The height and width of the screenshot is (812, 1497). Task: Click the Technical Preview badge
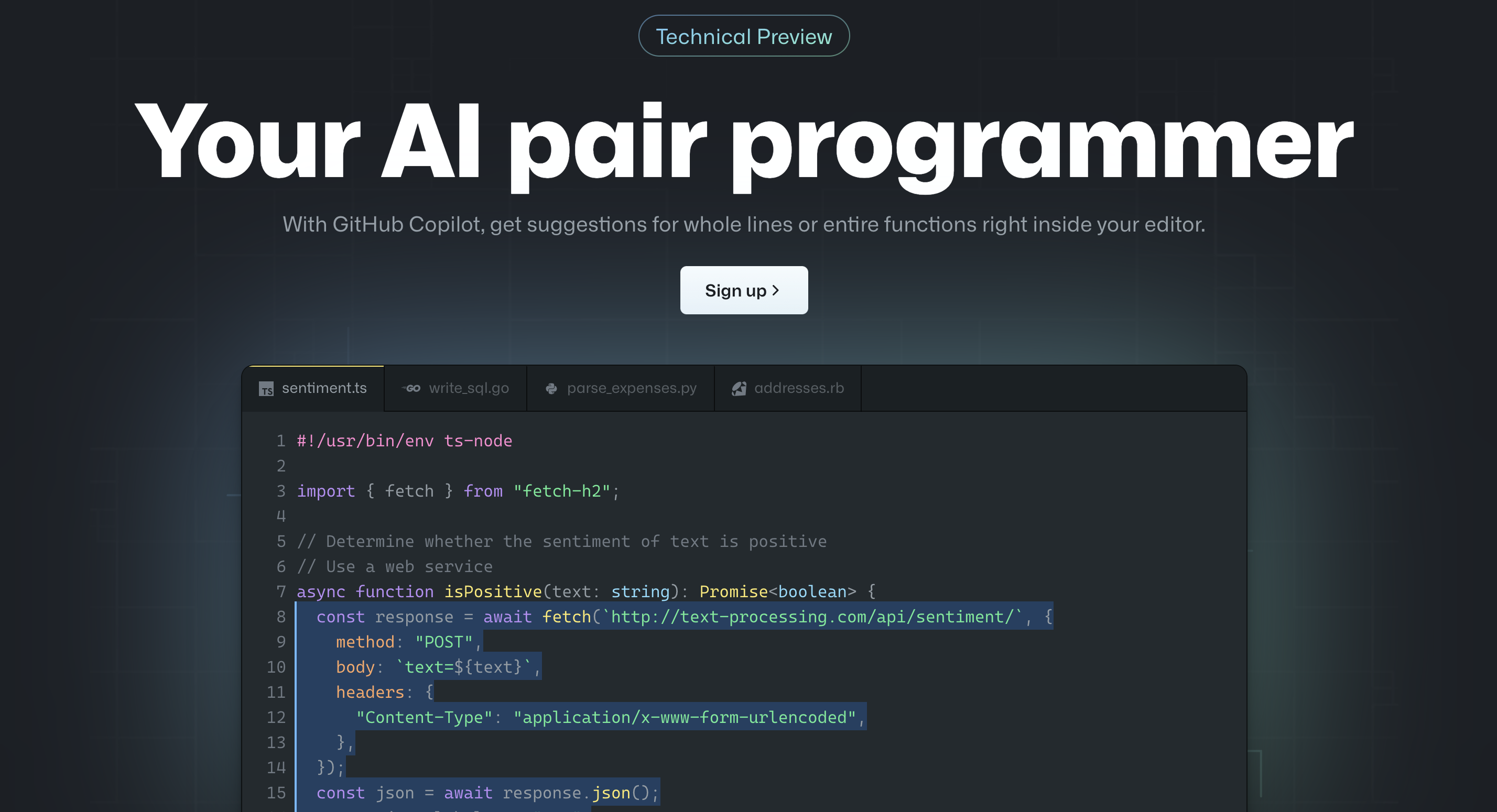point(743,37)
